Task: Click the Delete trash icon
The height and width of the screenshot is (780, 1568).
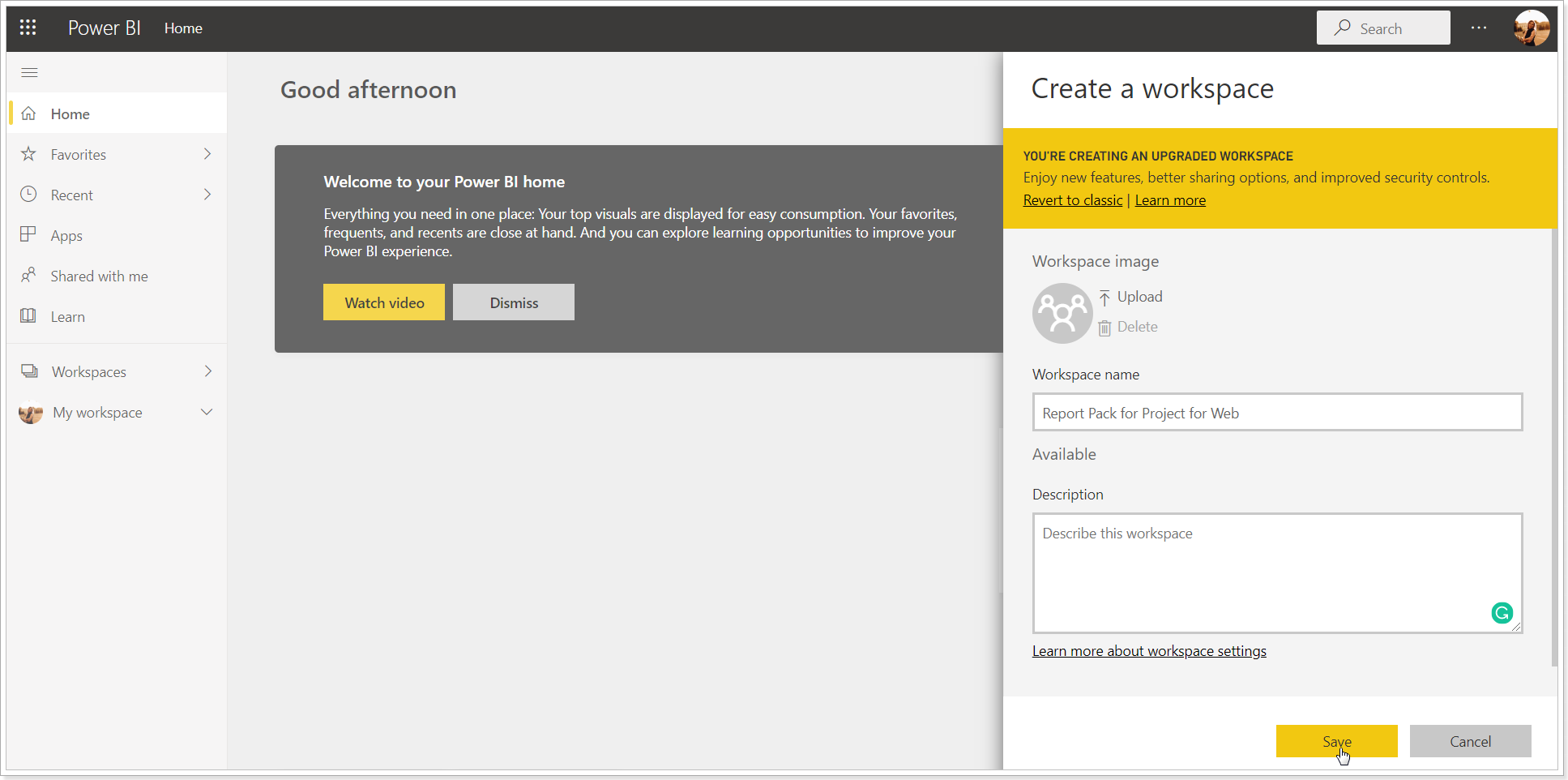Action: coord(1104,328)
